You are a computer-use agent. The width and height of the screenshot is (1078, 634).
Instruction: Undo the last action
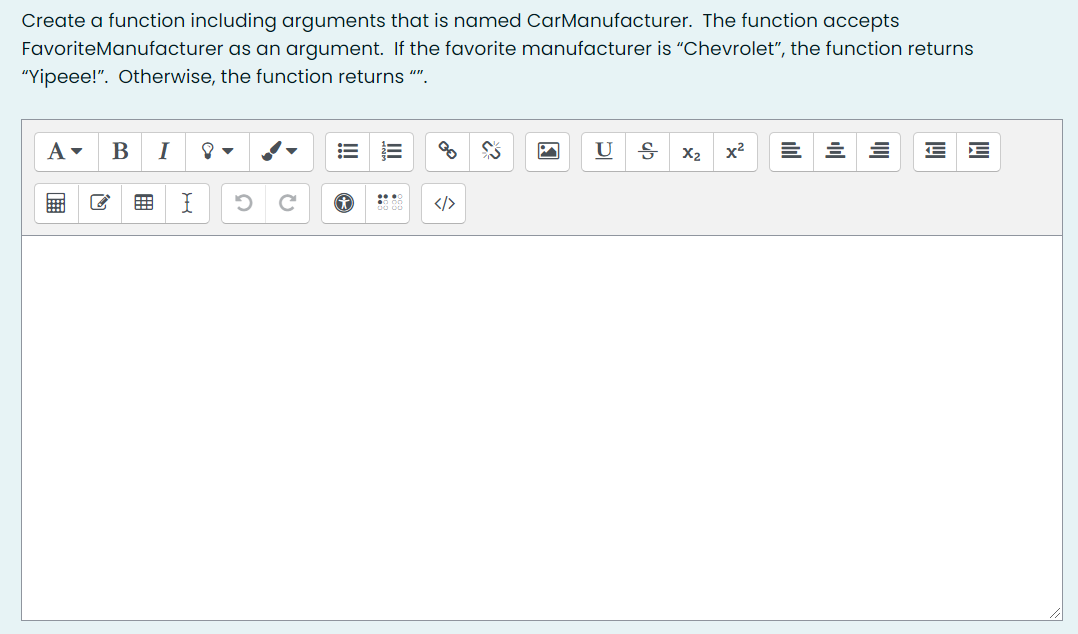[x=243, y=204]
